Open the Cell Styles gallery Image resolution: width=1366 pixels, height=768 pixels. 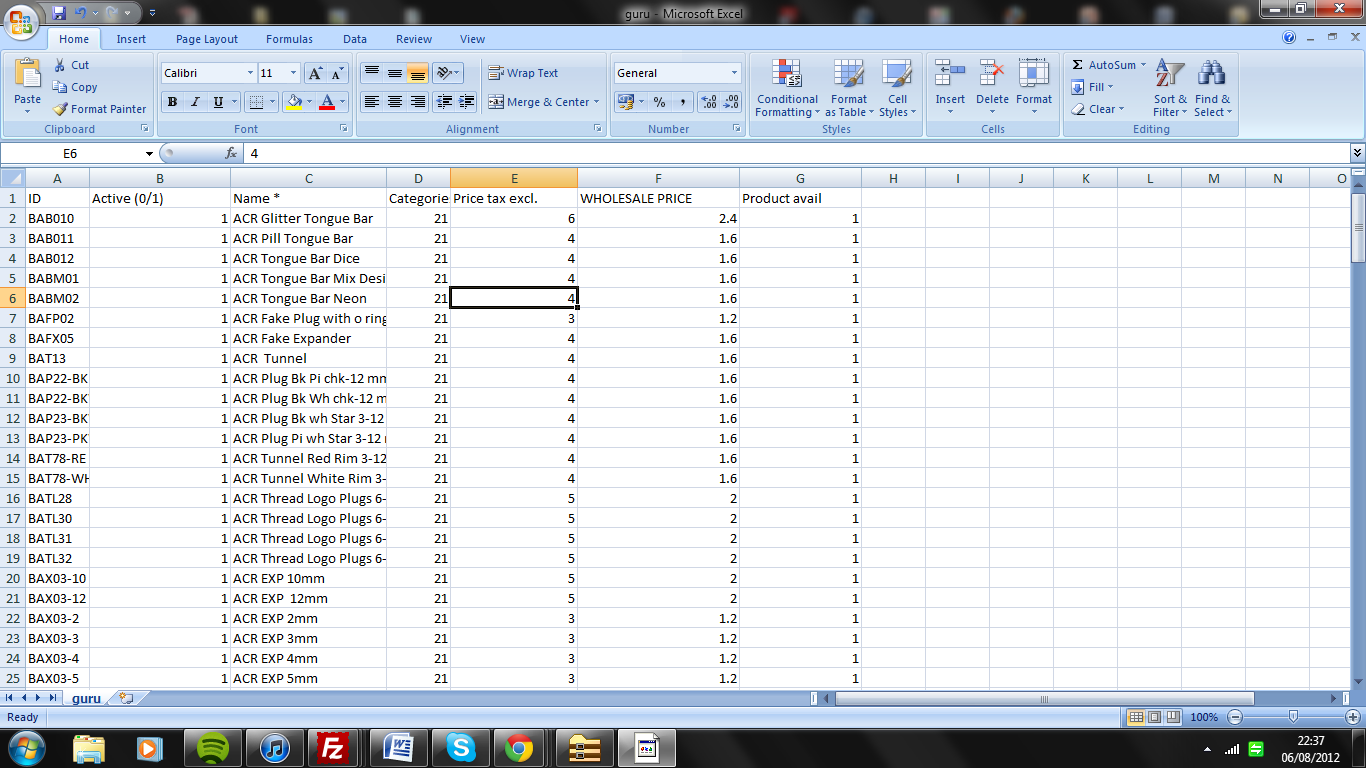coord(897,88)
